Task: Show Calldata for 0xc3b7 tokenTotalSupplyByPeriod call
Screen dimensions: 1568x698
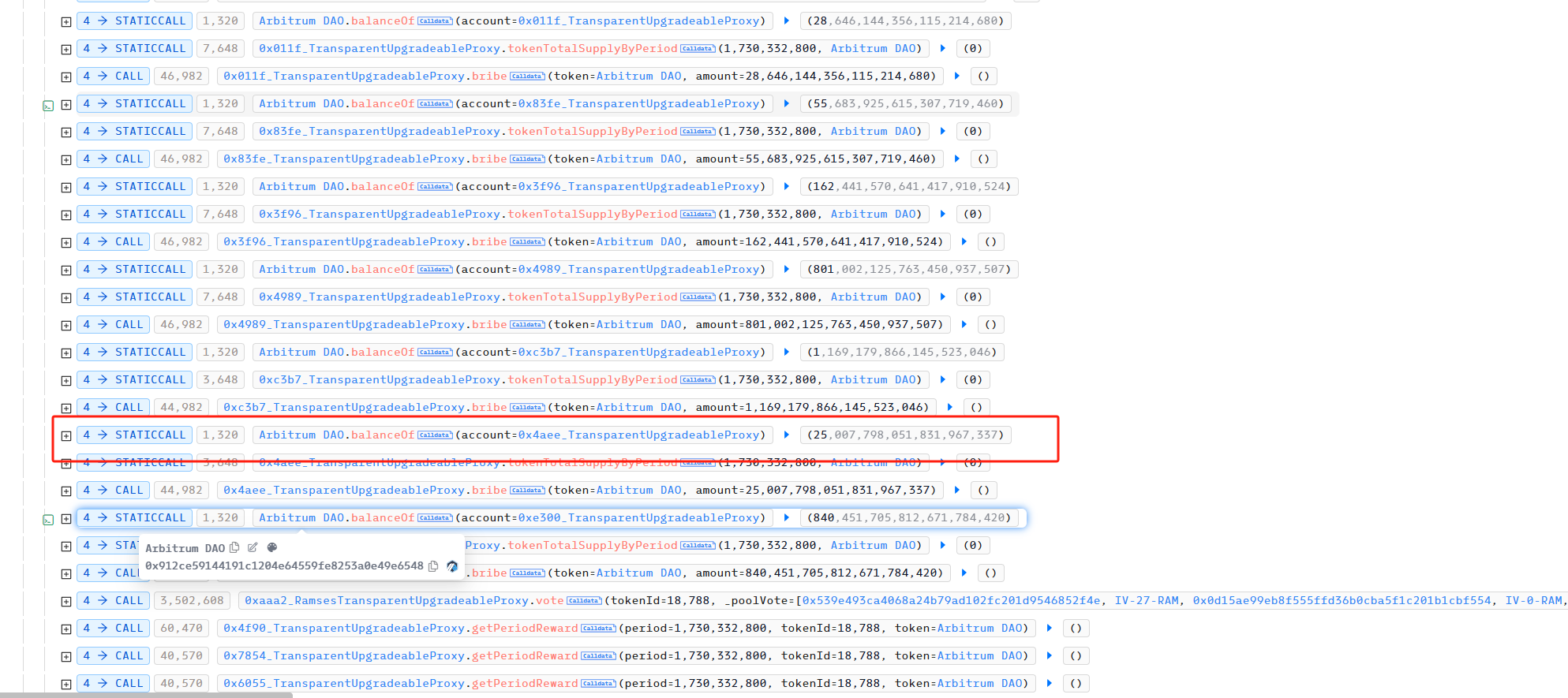Action: (698, 380)
